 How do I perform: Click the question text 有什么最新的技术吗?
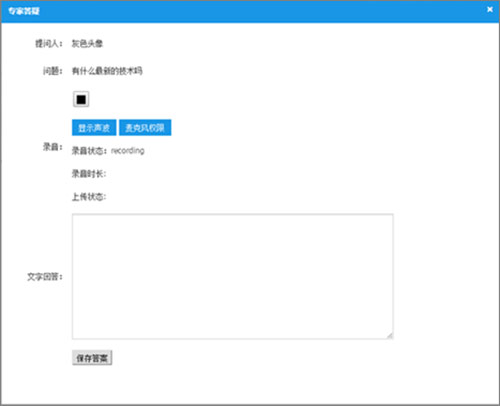coord(107,71)
